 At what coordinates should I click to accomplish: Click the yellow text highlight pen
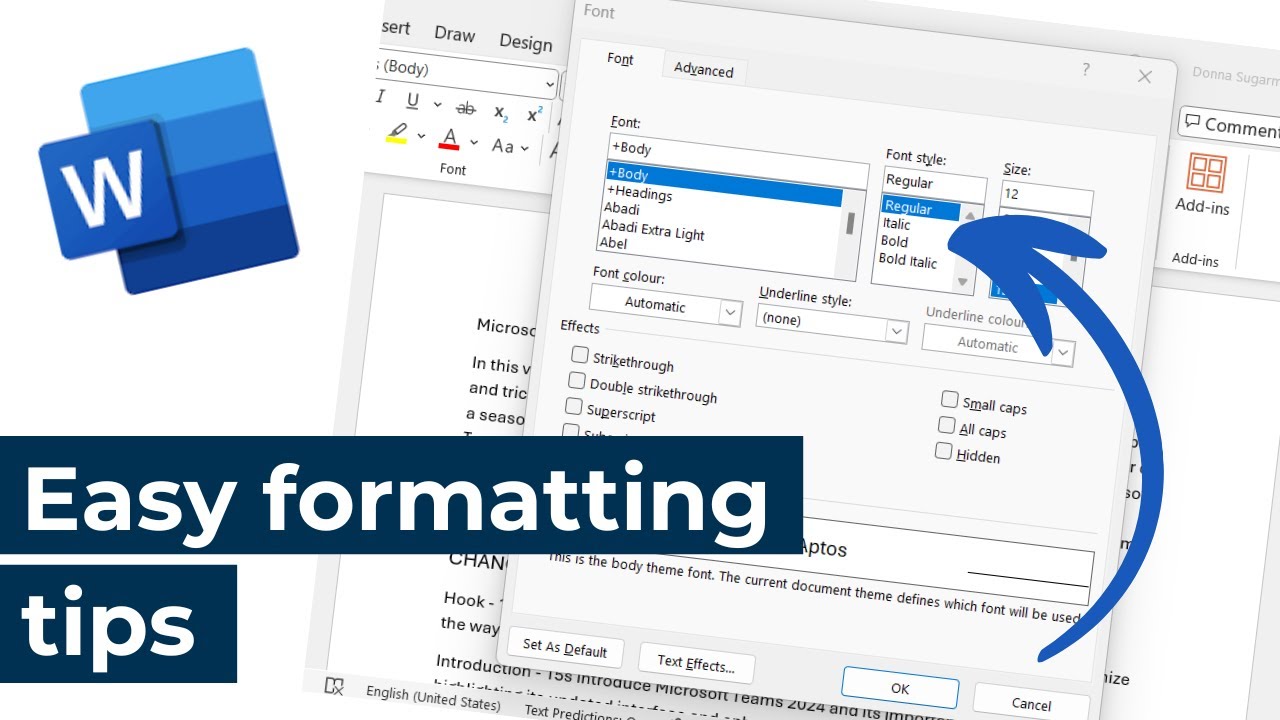[397, 131]
